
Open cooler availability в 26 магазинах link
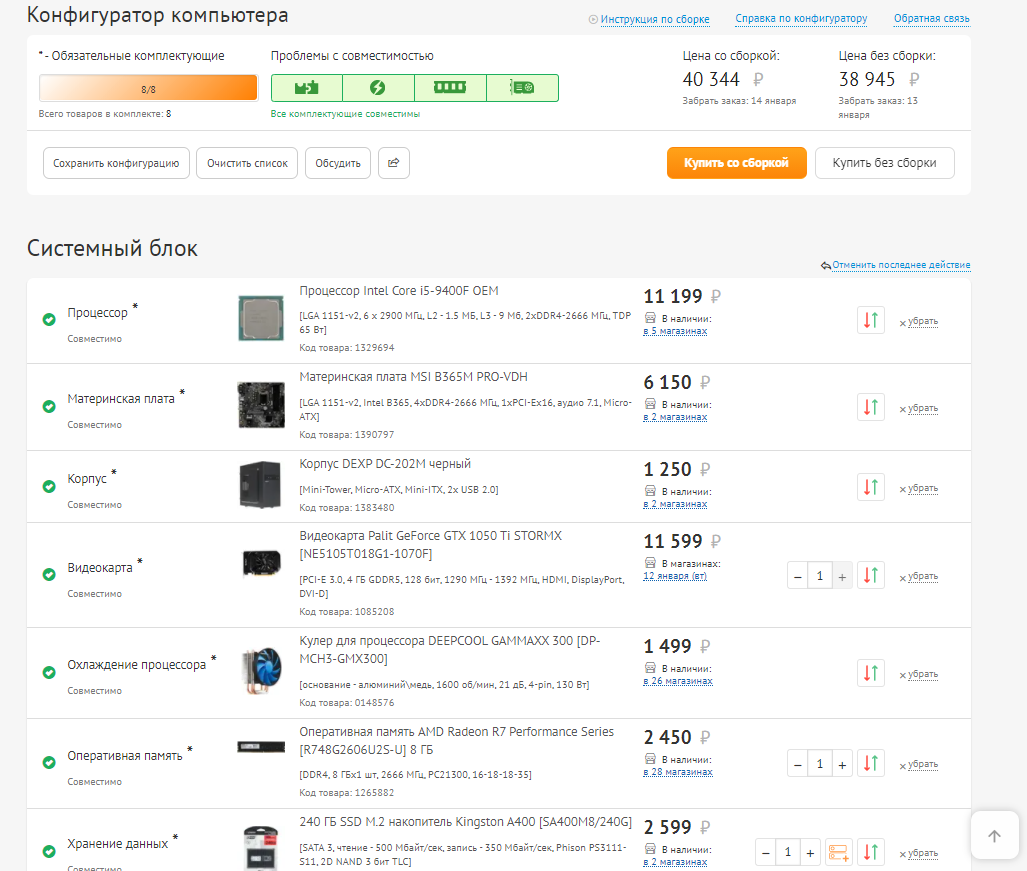pyautogui.click(x=678, y=681)
